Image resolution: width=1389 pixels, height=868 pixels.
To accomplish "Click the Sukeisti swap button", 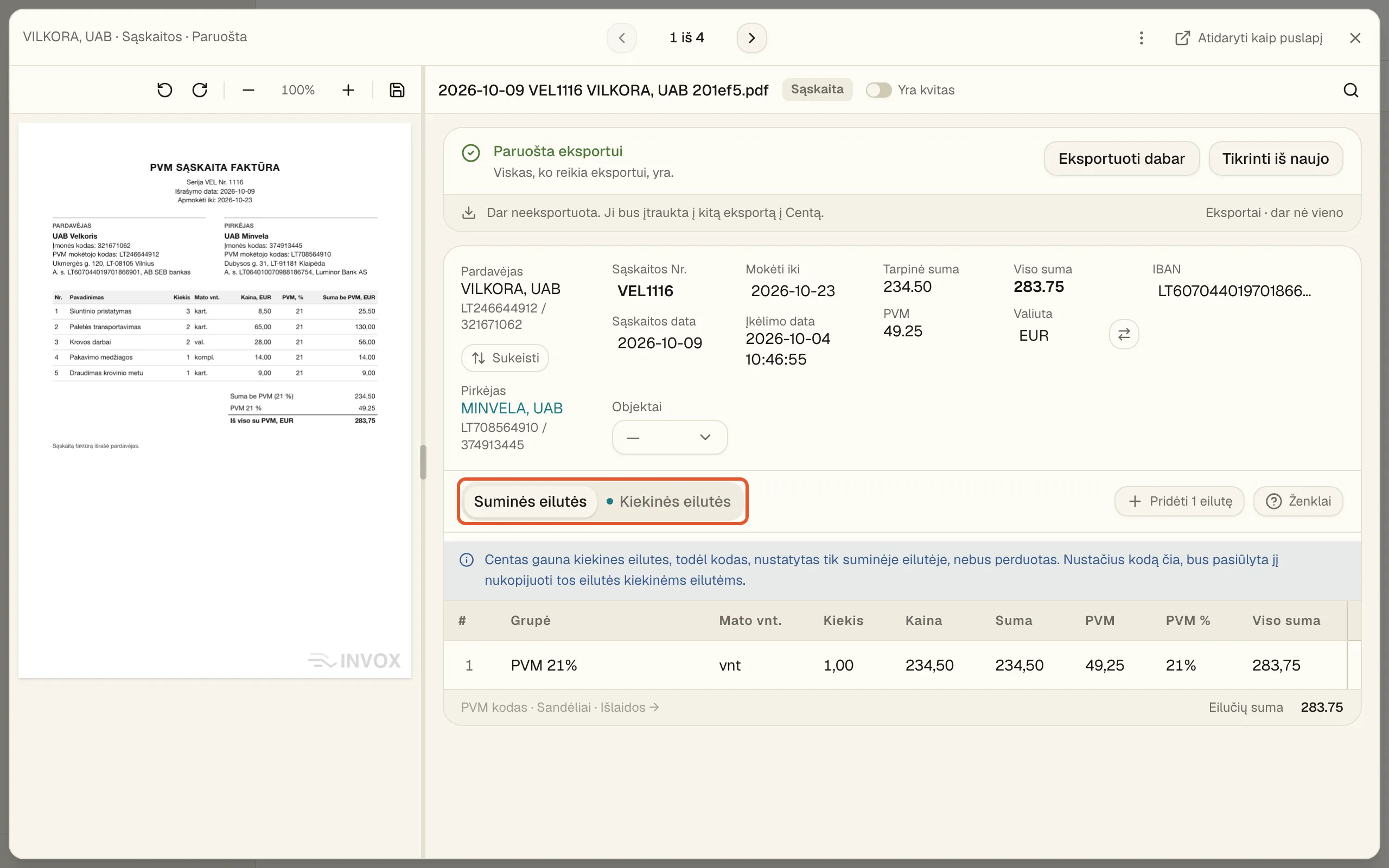I will click(x=505, y=358).
